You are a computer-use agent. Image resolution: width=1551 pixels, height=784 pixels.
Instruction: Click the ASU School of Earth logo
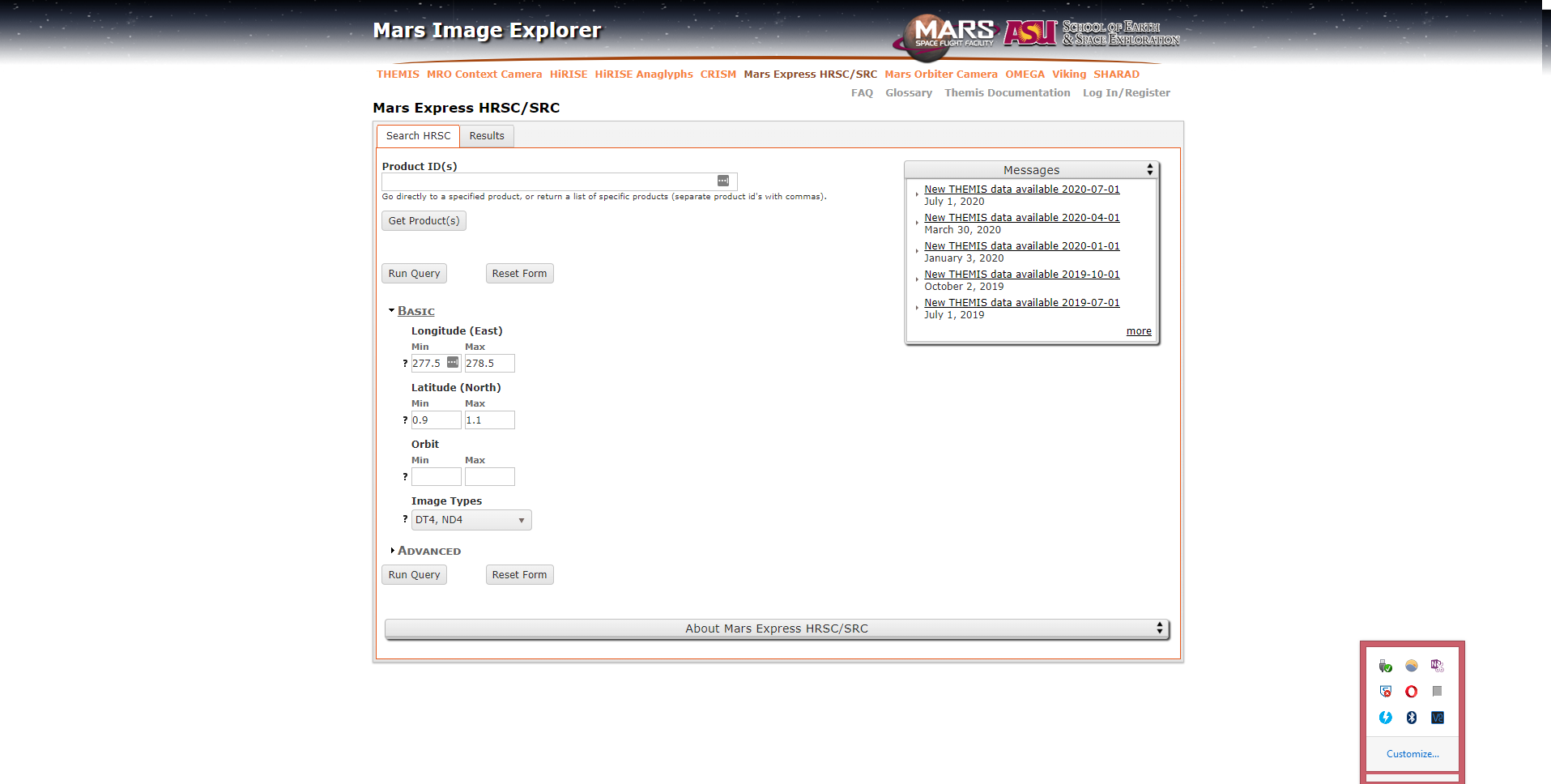pos(1092,33)
